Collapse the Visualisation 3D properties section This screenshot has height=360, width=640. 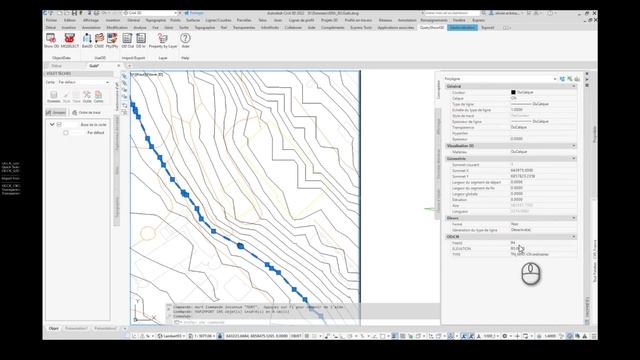pyautogui.click(x=573, y=146)
